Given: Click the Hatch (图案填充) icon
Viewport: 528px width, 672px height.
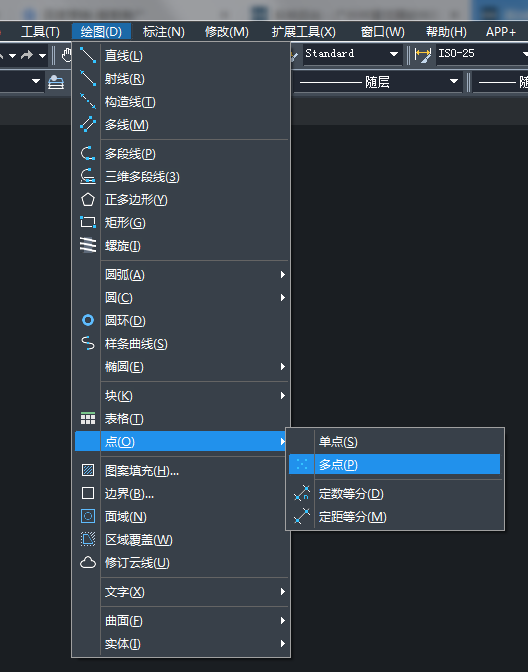Looking at the screenshot, I should pyautogui.click(x=88, y=470).
